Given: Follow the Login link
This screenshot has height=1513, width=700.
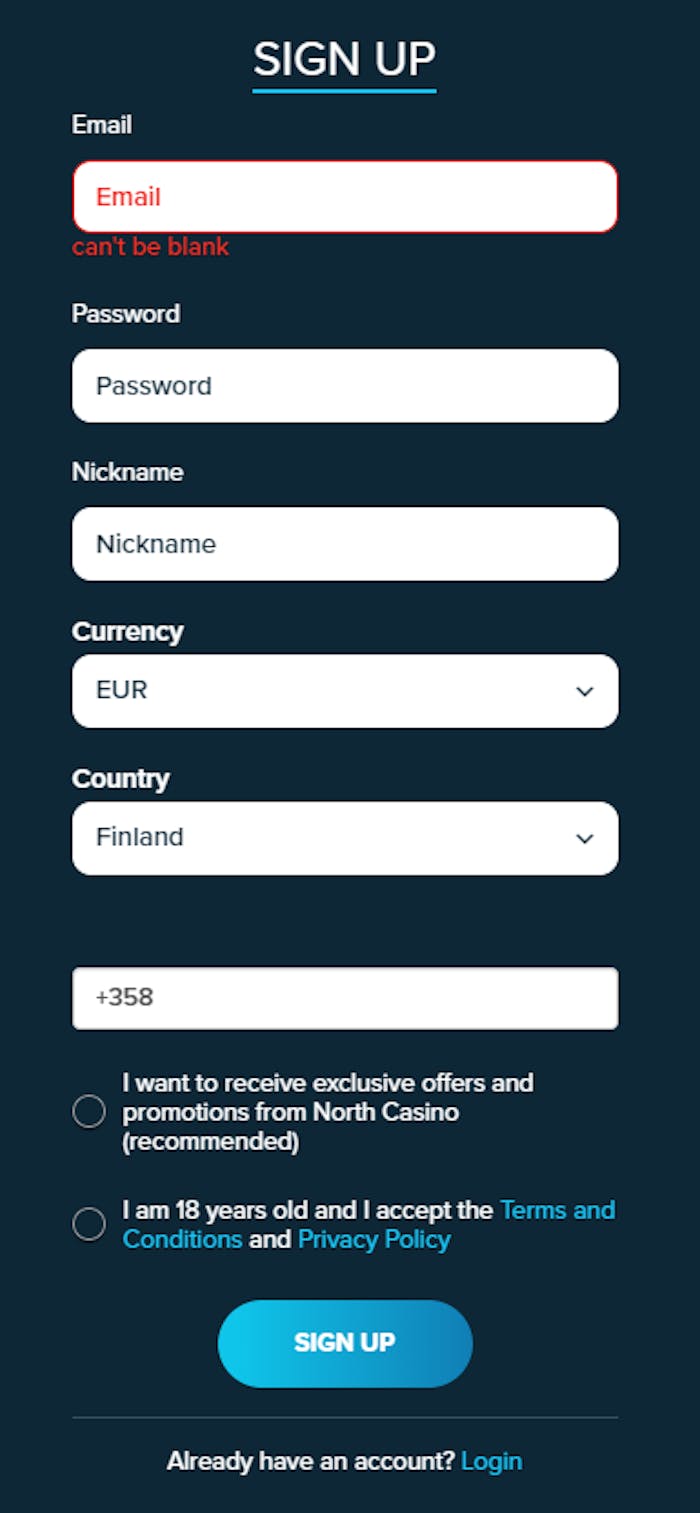Looking at the screenshot, I should click(x=491, y=1461).
